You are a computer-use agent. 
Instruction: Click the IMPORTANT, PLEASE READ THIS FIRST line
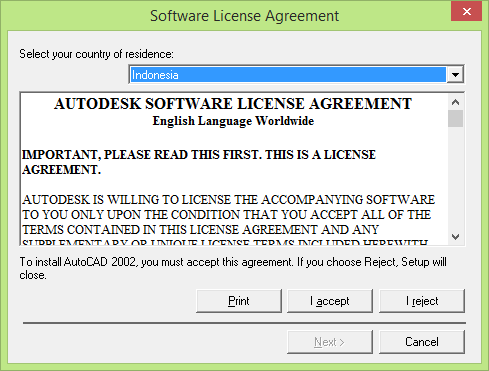[199, 162]
